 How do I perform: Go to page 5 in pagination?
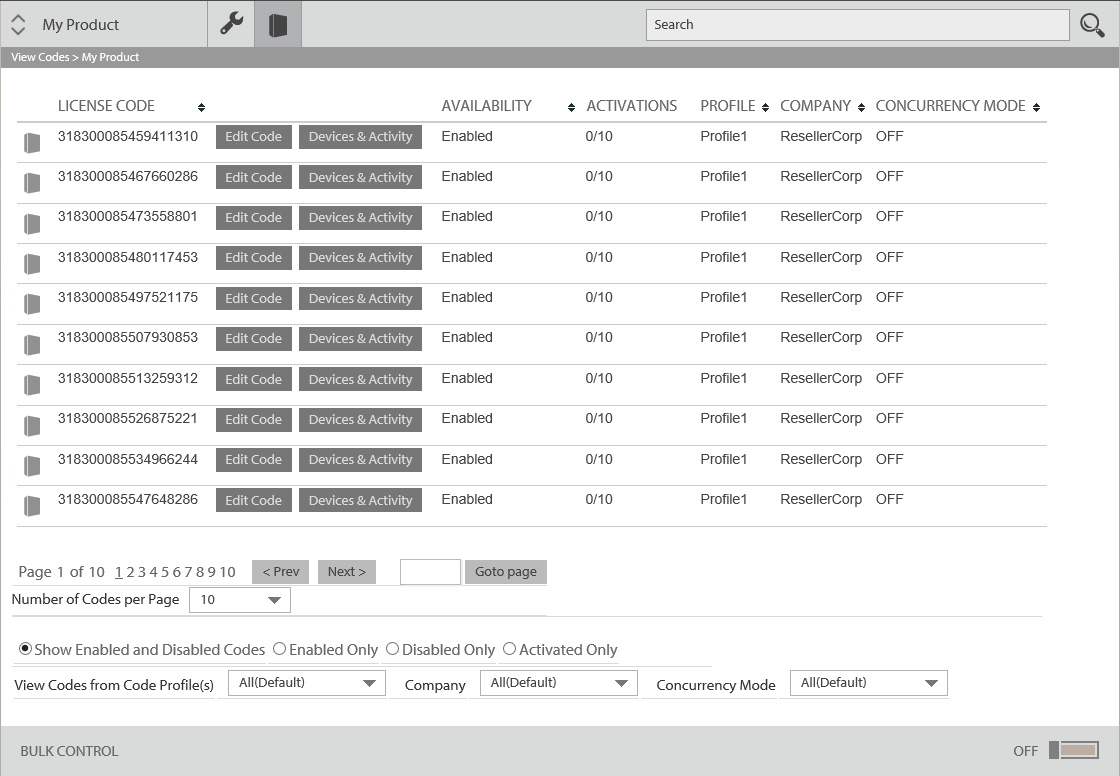(164, 572)
